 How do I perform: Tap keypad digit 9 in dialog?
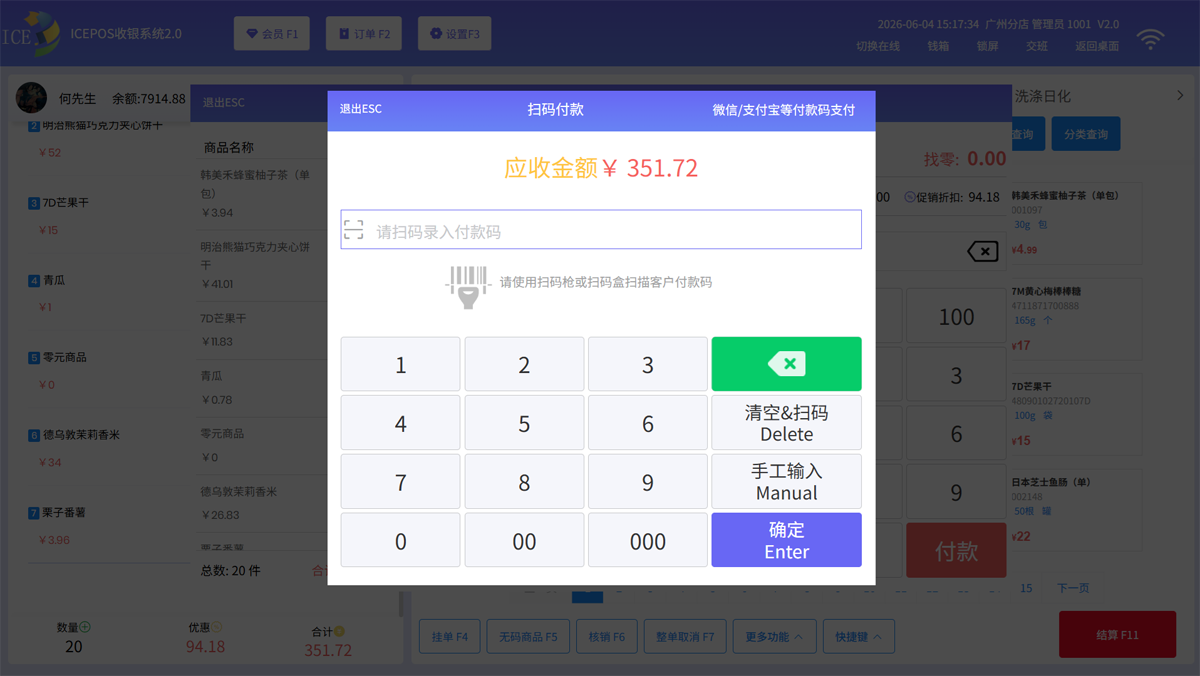pyautogui.click(x=648, y=482)
